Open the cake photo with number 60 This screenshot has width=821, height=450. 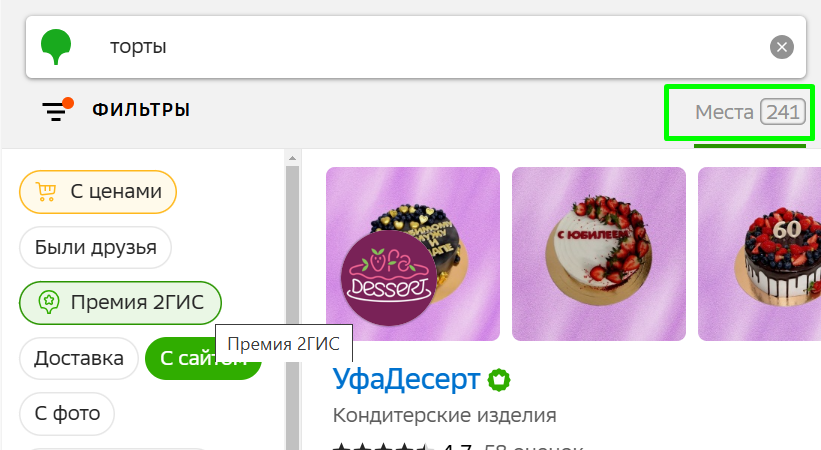click(x=759, y=254)
